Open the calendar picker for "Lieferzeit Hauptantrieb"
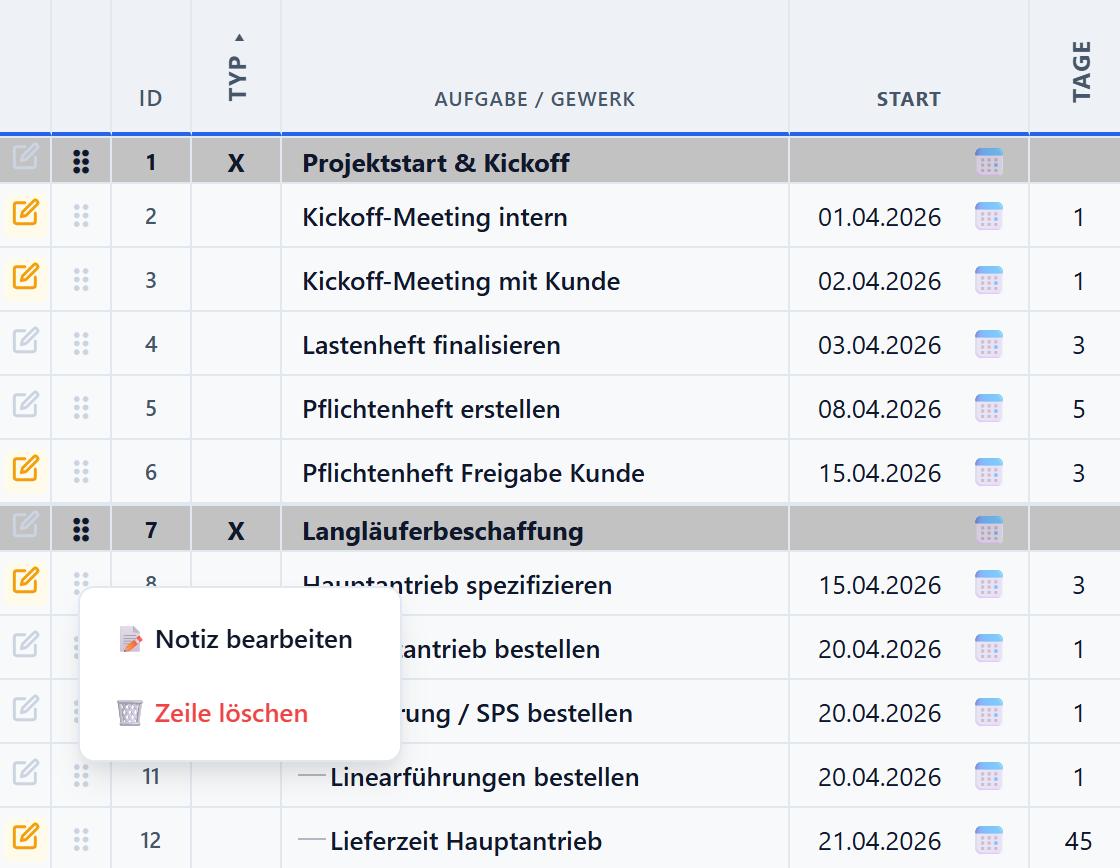The height and width of the screenshot is (868, 1120). pos(988,840)
